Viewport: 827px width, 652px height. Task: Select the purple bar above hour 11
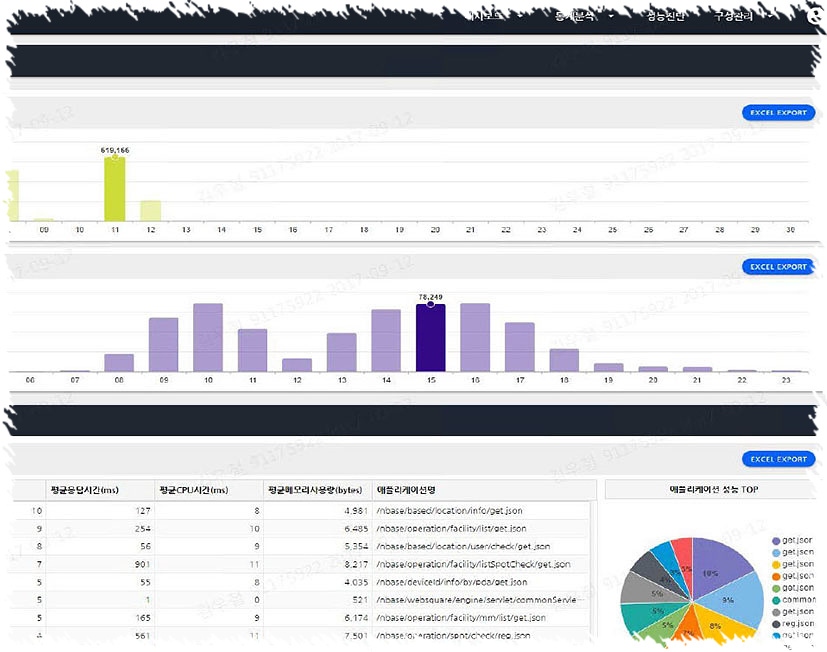[x=253, y=350]
